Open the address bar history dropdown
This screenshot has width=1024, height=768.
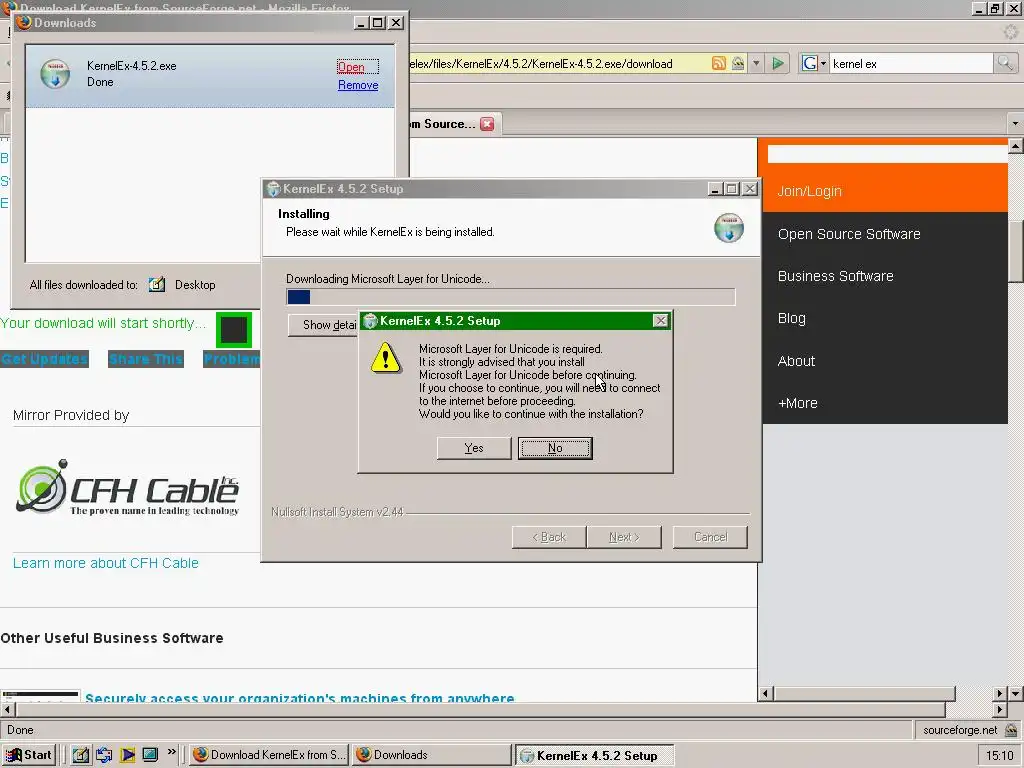pos(756,63)
